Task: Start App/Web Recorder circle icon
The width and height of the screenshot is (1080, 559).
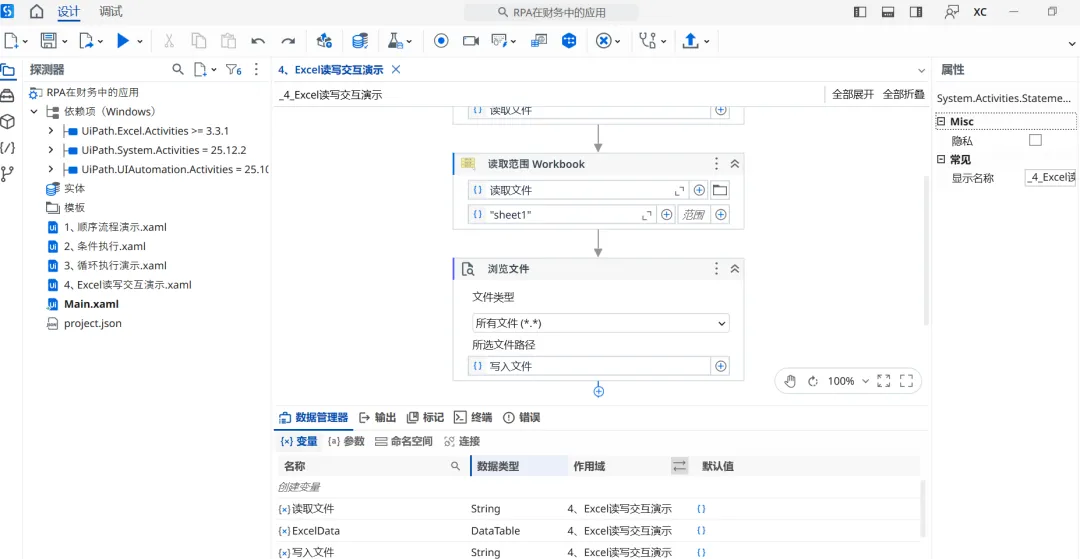Action: point(441,41)
